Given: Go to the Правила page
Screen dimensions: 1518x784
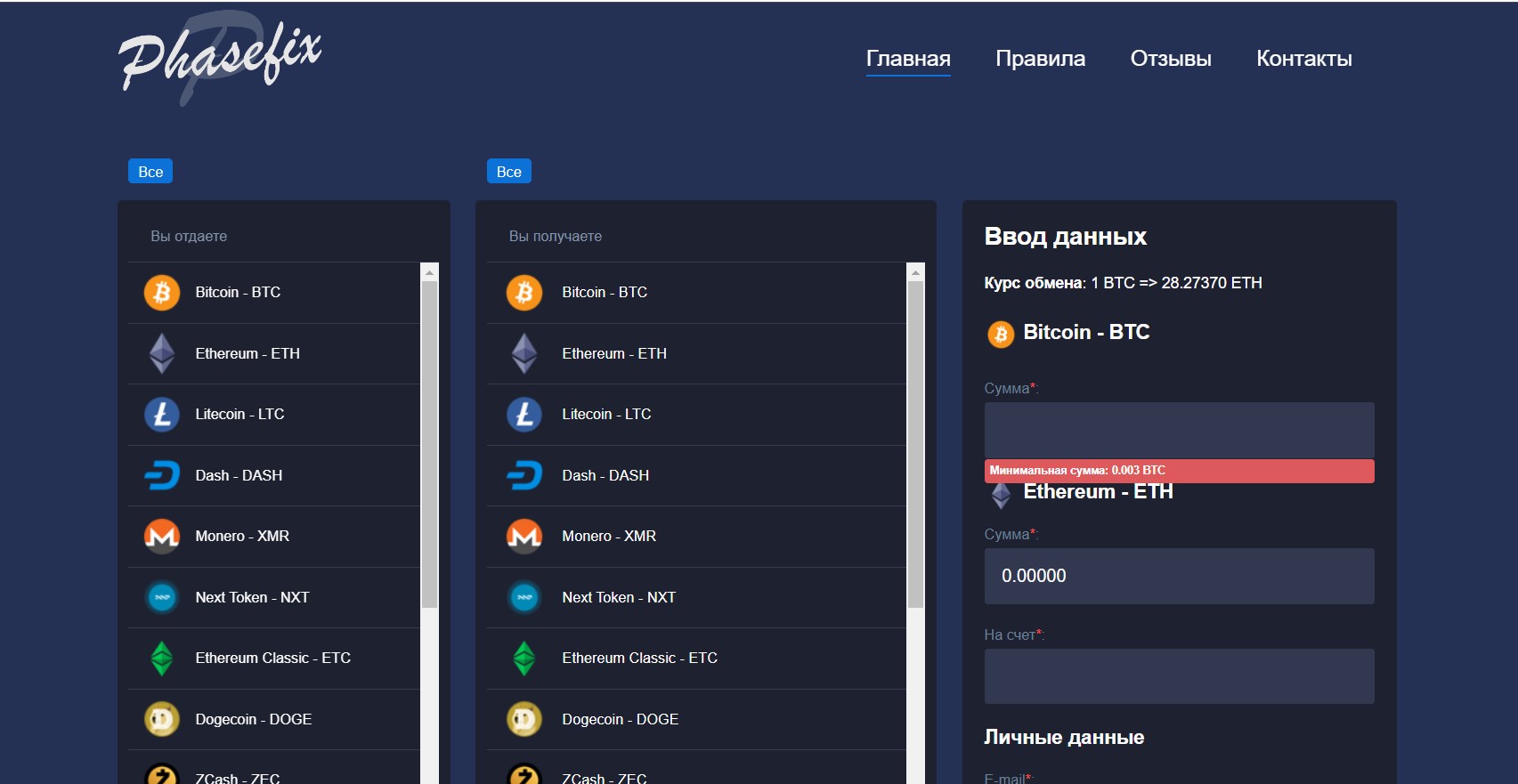Looking at the screenshot, I should point(1040,59).
